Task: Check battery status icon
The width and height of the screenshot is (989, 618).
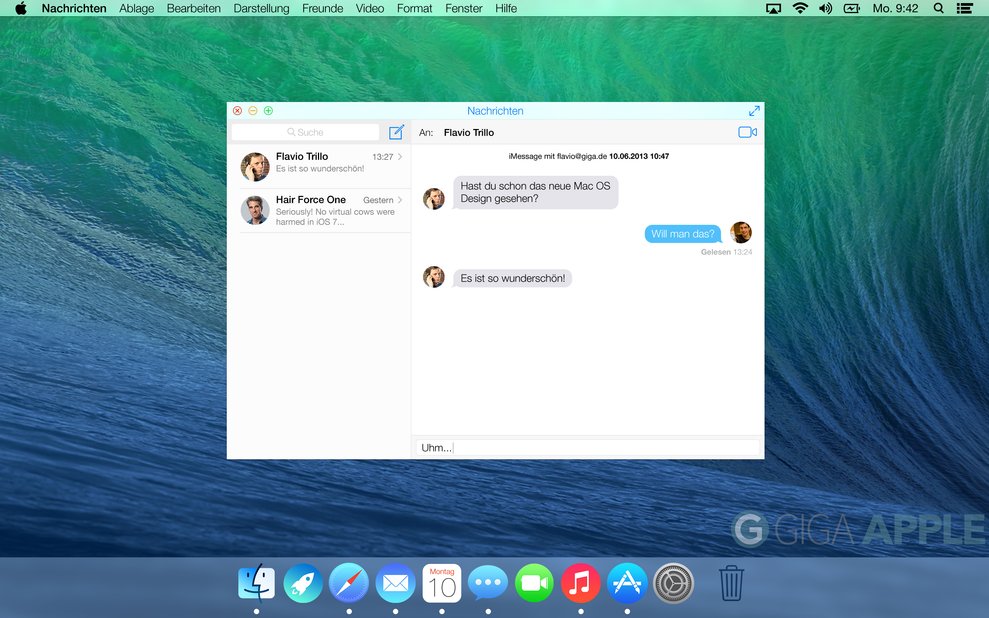Action: coord(851,8)
